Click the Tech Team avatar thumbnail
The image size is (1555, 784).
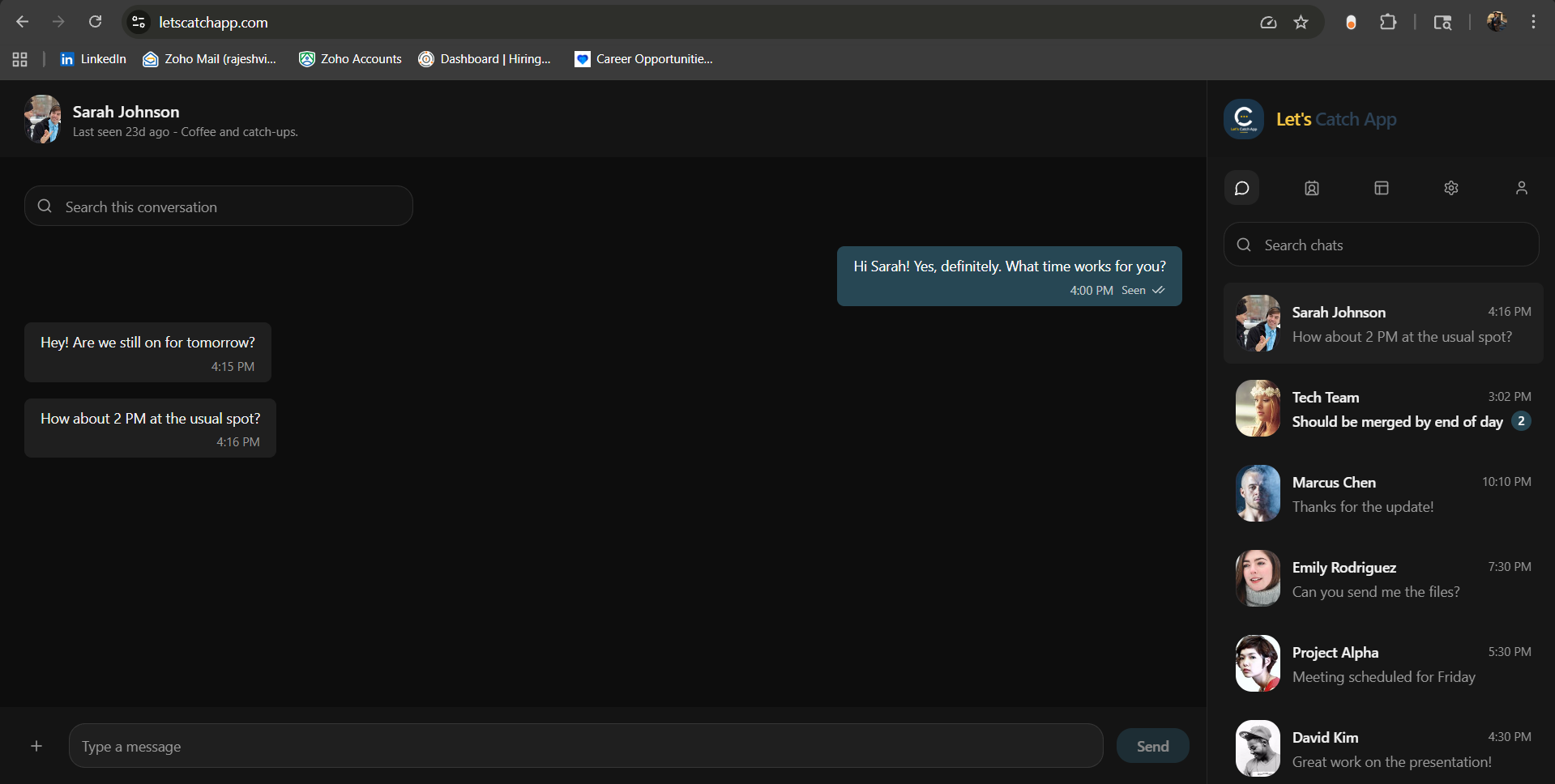click(1258, 408)
